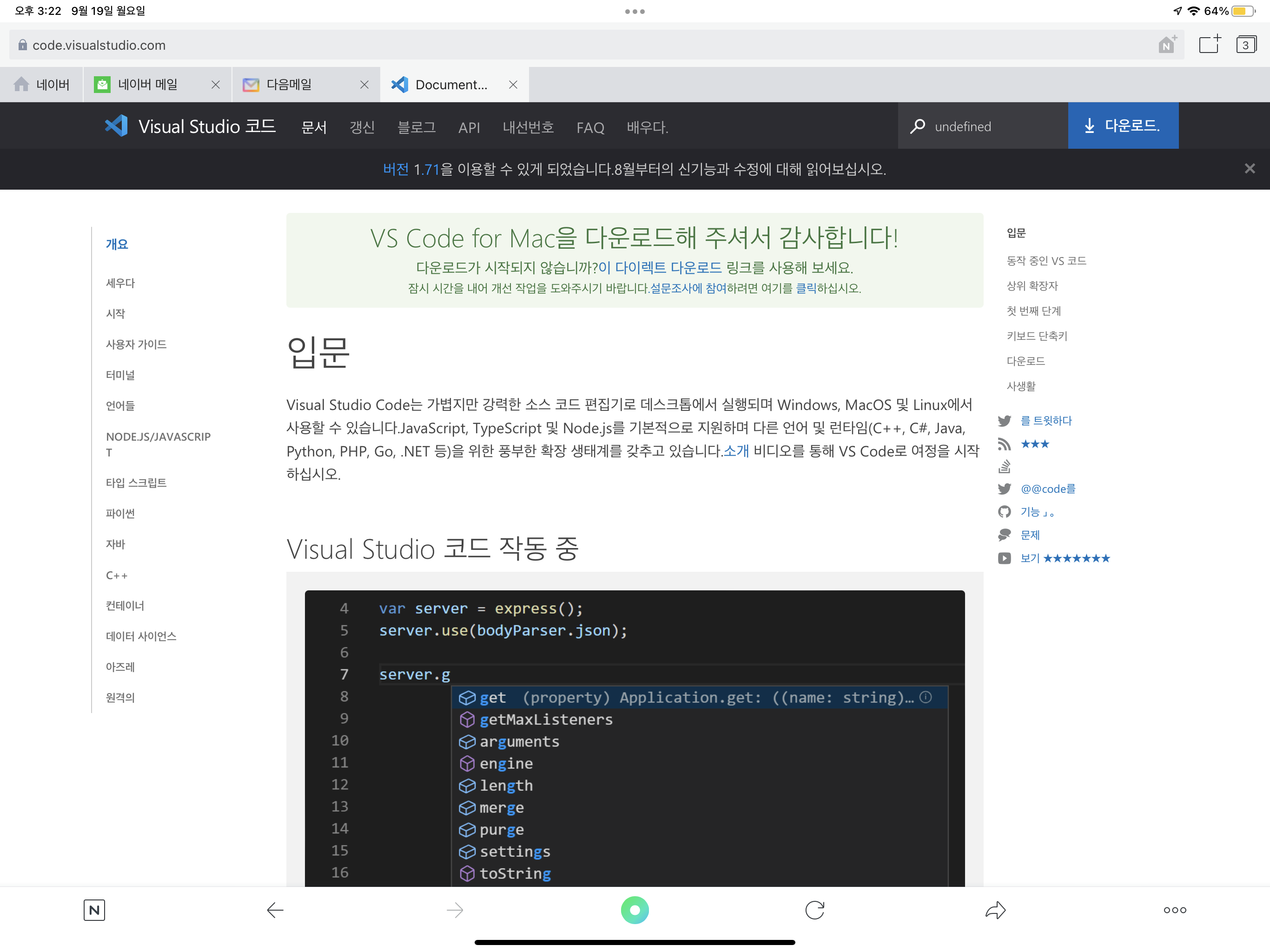The image size is (1270, 952).
Task: Select 세우다 in left sidebar
Action: click(x=120, y=283)
